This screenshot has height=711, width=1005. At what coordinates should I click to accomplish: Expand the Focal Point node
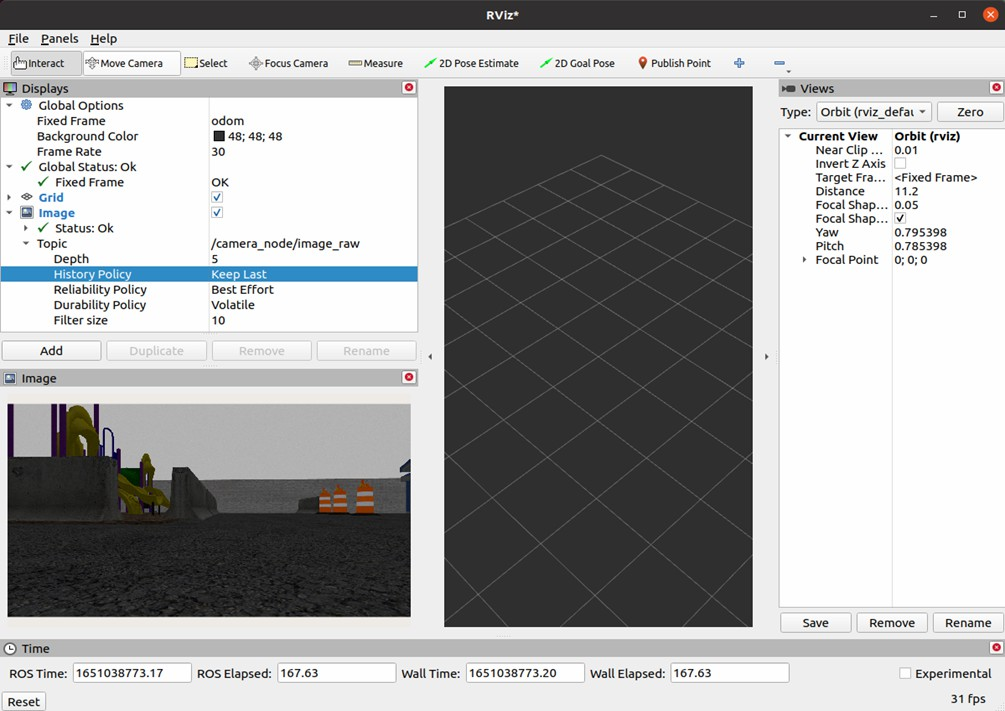click(x=804, y=260)
